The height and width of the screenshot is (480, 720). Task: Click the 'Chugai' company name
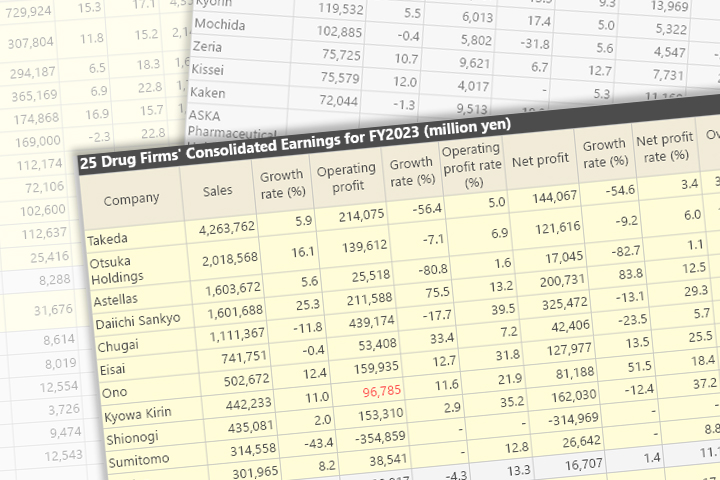[118, 345]
